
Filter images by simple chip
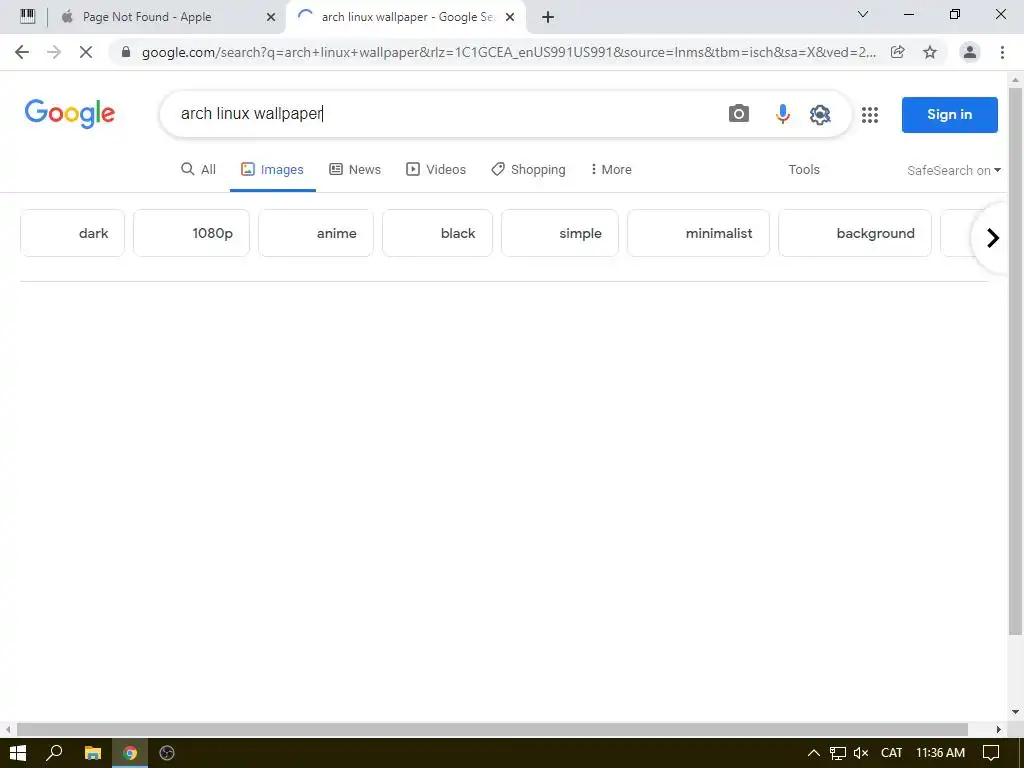pyautogui.click(x=560, y=233)
